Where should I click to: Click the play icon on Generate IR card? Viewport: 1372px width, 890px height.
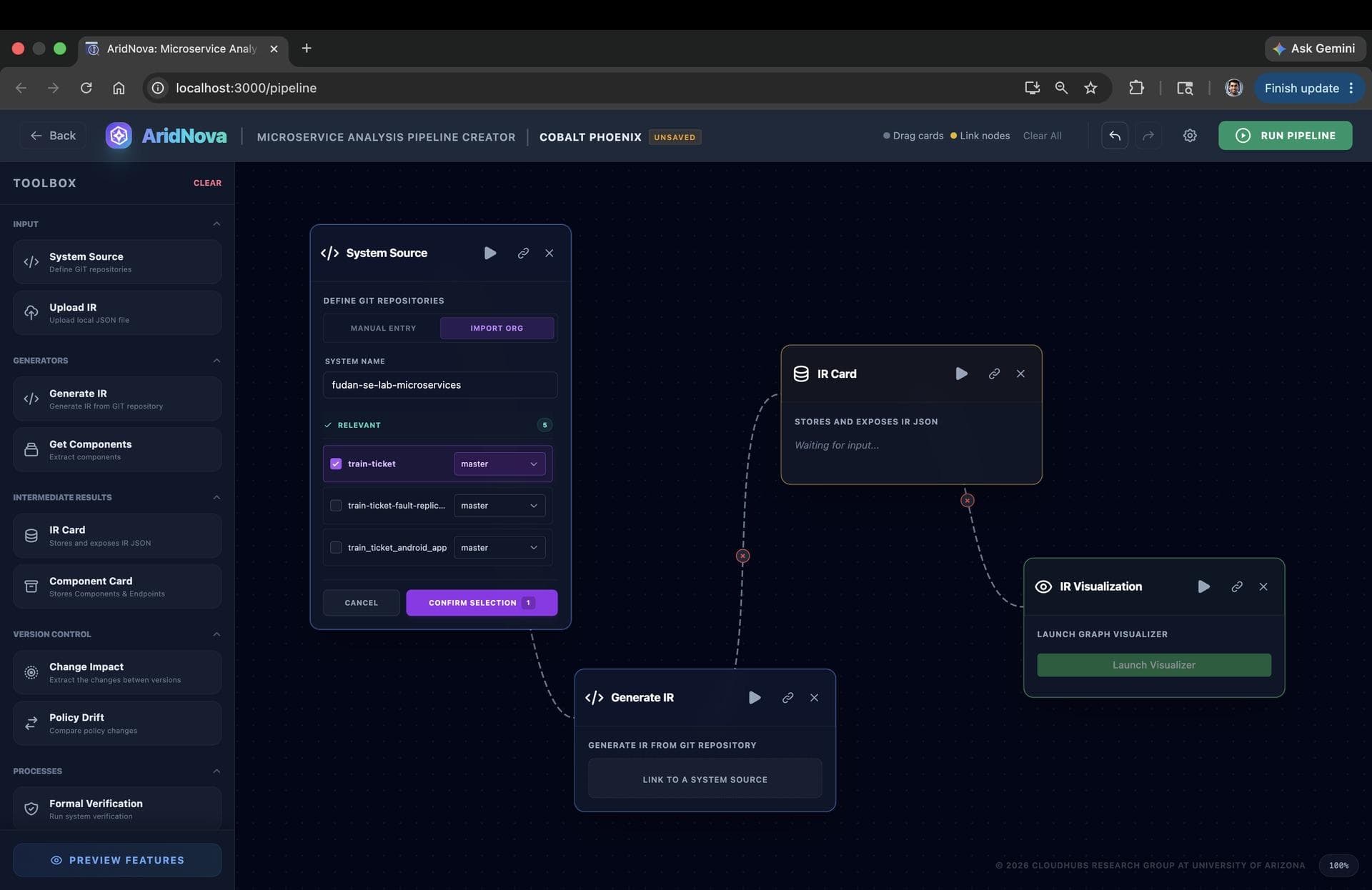point(755,698)
